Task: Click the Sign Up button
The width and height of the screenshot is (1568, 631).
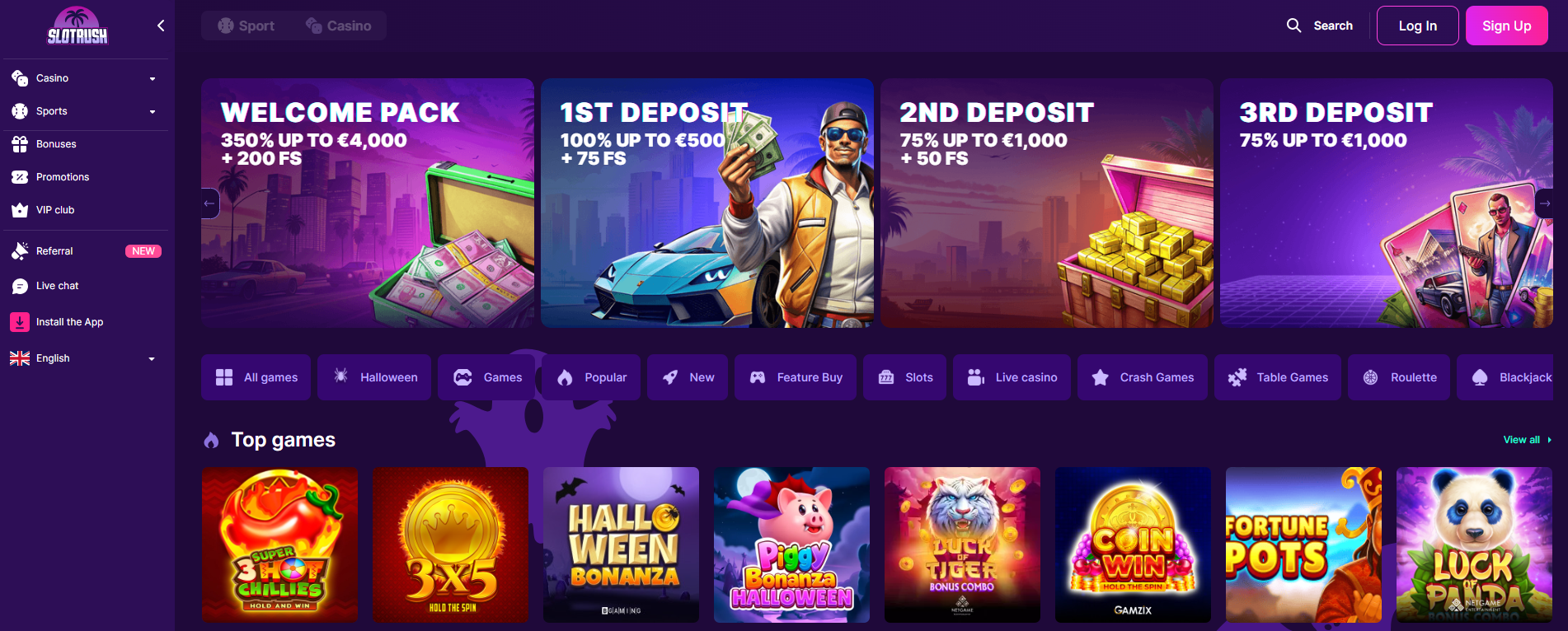Action: (1507, 26)
